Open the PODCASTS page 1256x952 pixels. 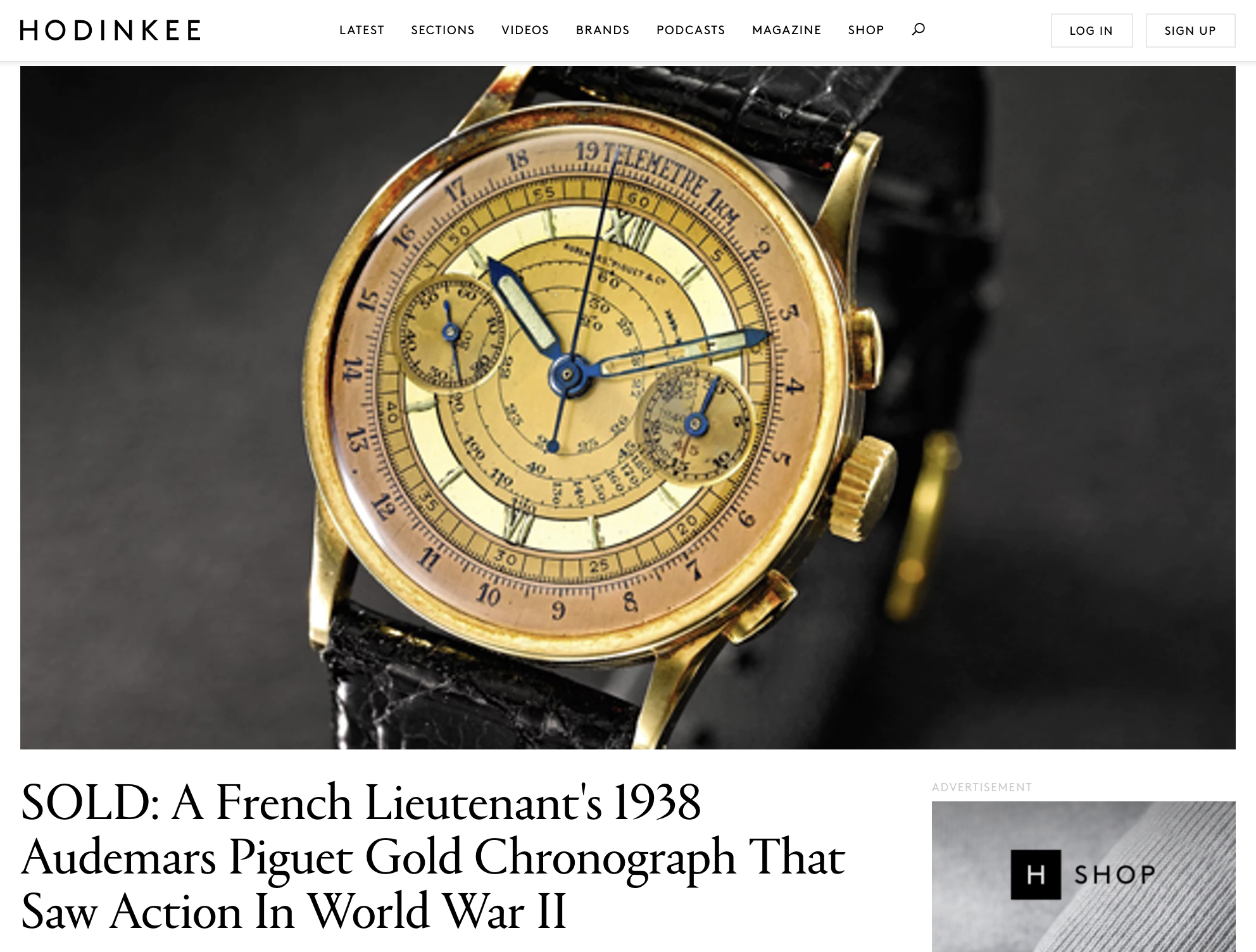[691, 30]
